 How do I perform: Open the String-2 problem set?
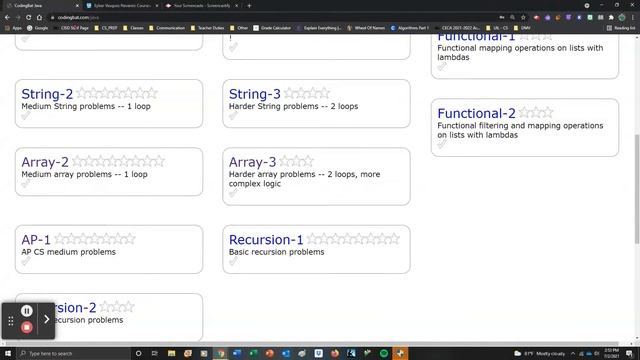click(x=47, y=94)
